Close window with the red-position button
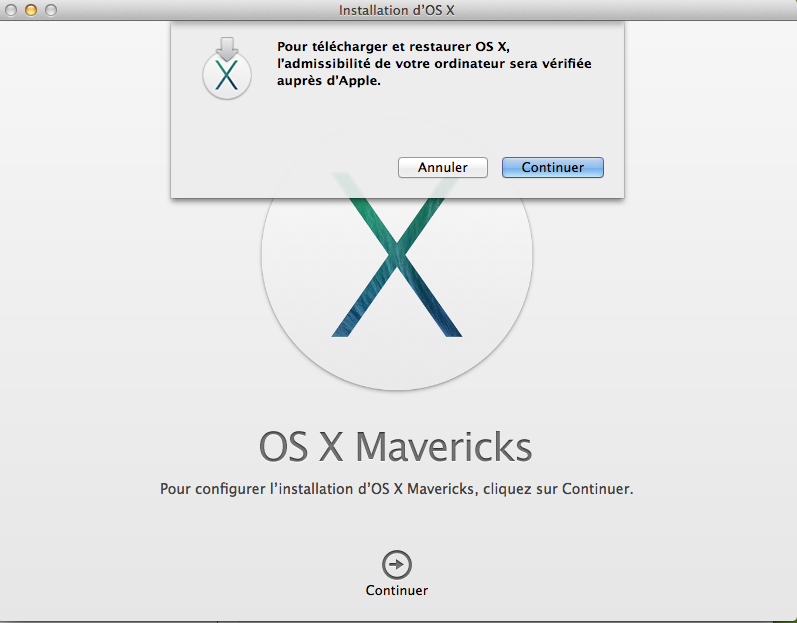The width and height of the screenshot is (797, 623). click(x=11, y=10)
